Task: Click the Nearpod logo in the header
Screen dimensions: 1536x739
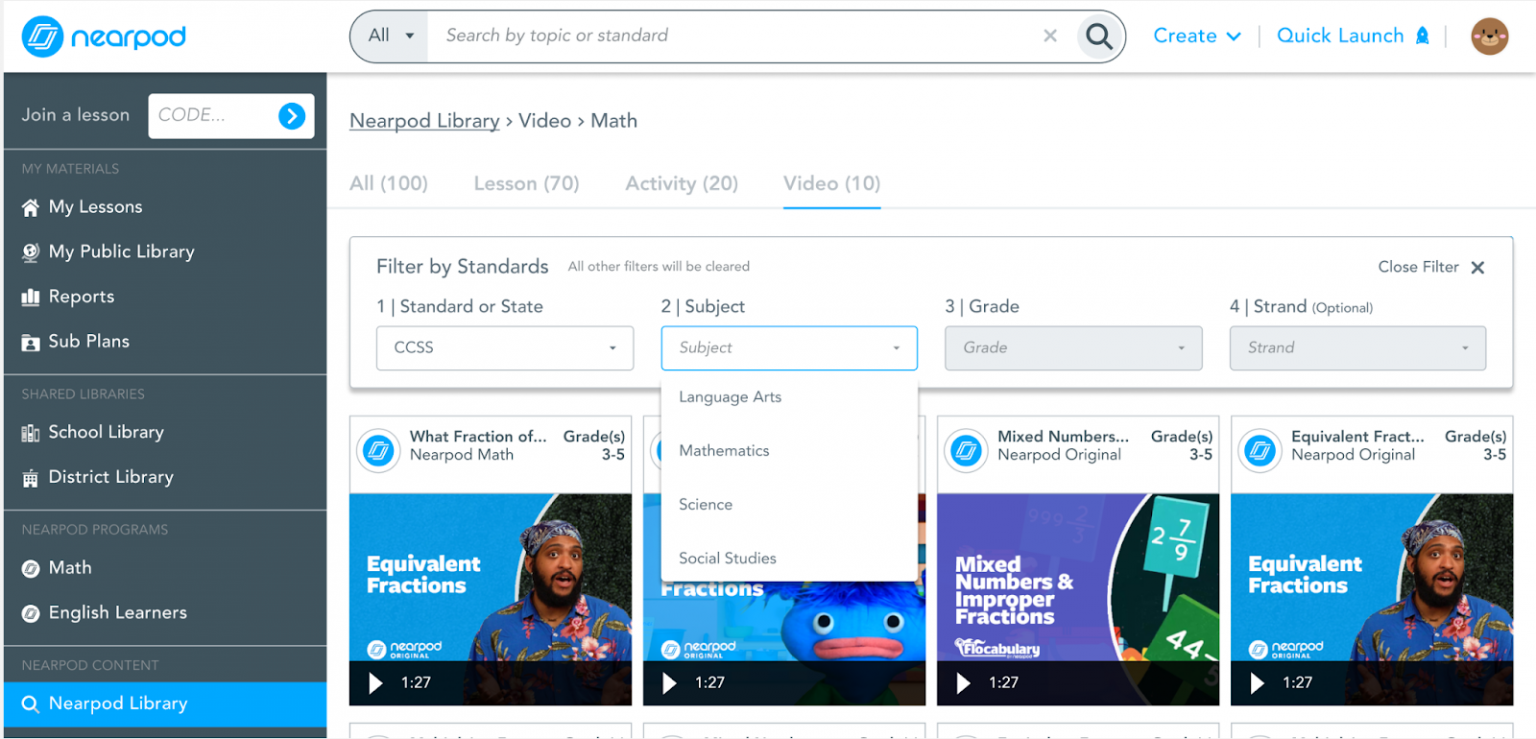Action: point(103,36)
